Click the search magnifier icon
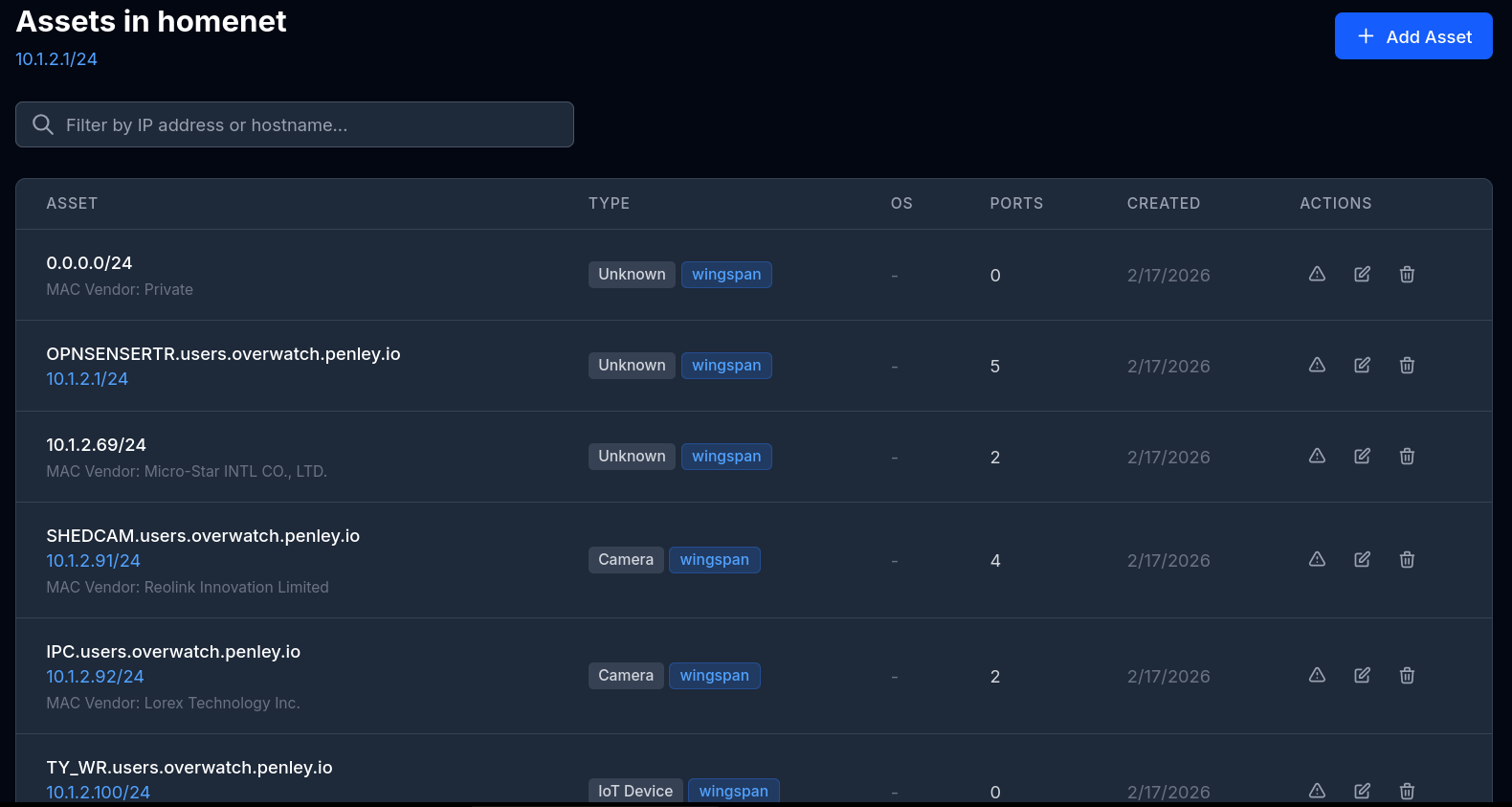Screen dimensions: 1512x807 click(x=43, y=124)
